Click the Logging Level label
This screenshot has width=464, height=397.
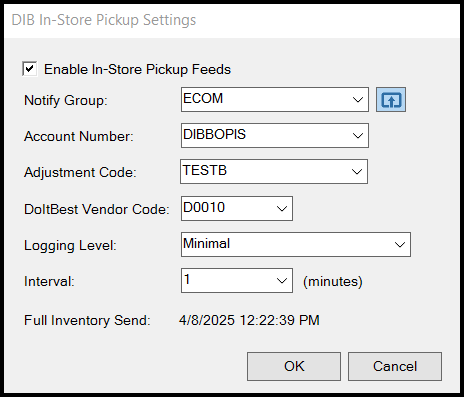click(70, 246)
